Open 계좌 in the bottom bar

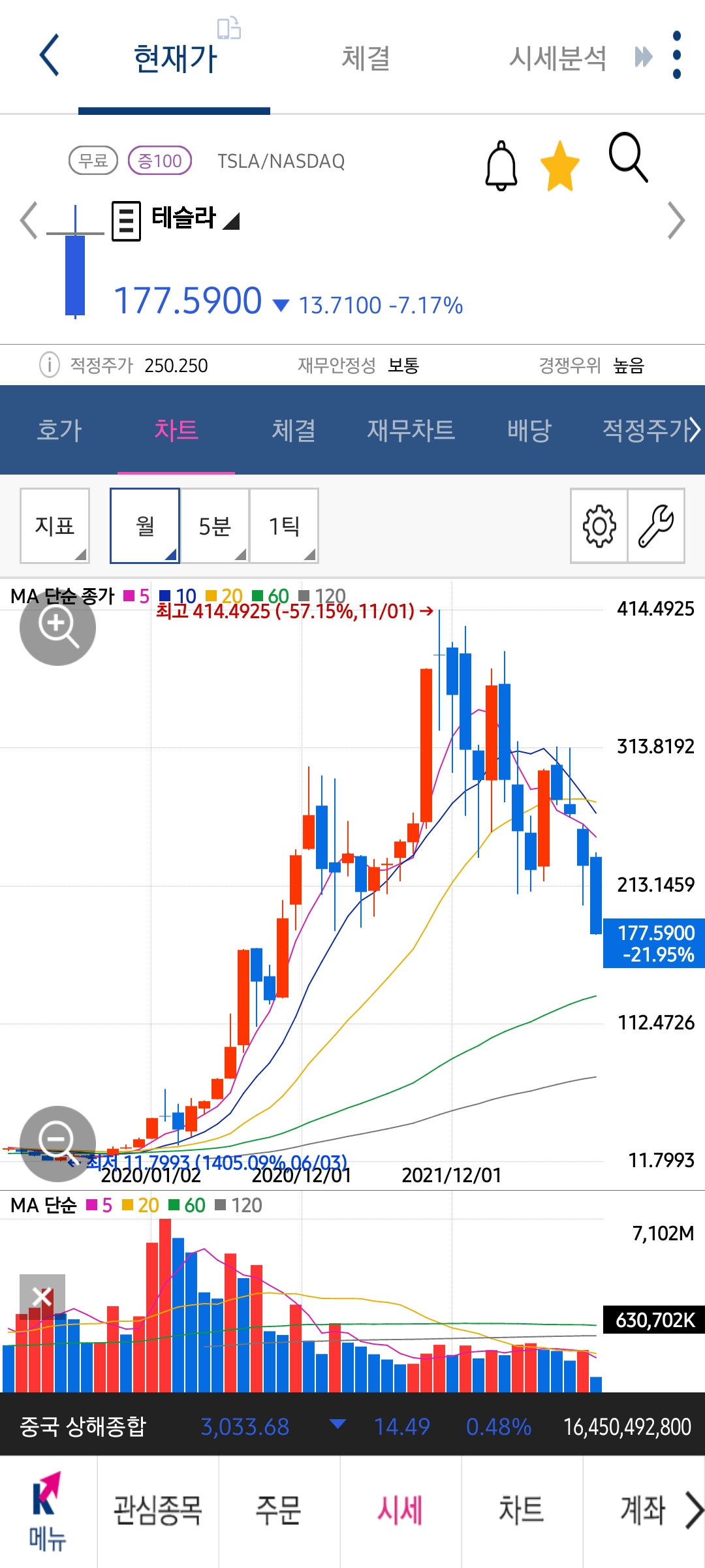tap(642, 1511)
